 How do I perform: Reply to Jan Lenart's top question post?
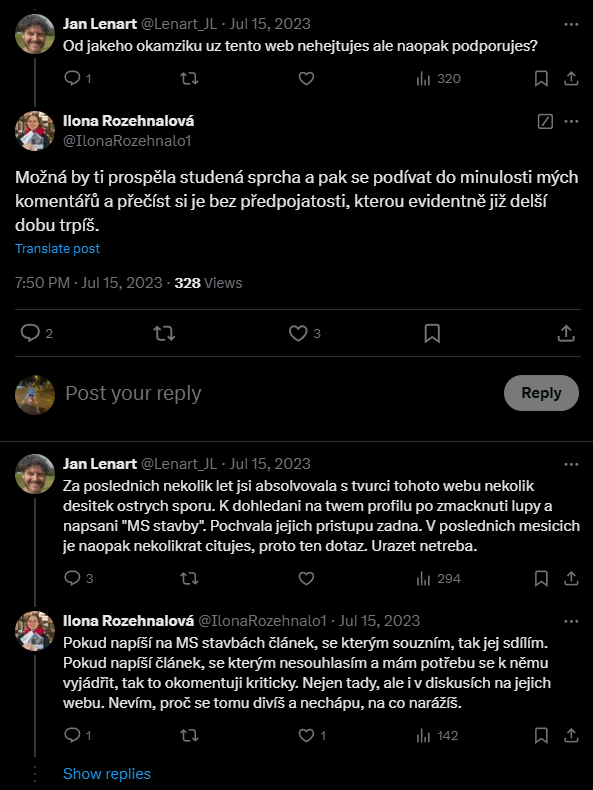(x=78, y=79)
